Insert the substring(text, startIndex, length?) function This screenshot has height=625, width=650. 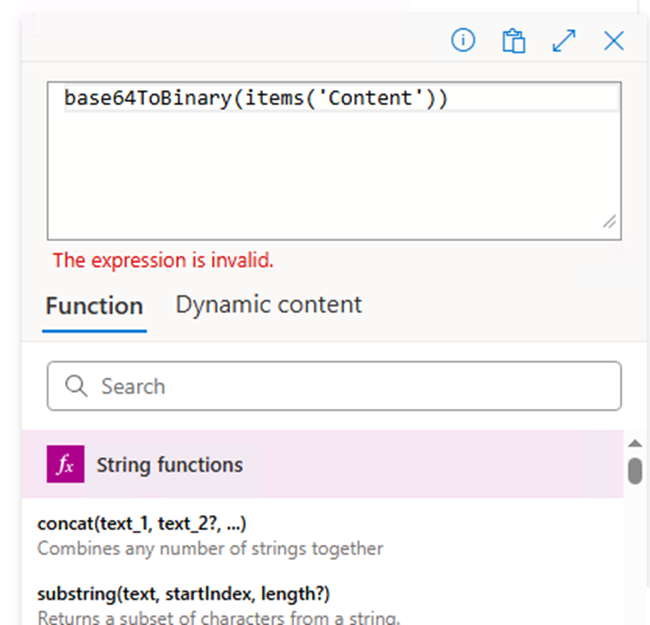point(183,593)
